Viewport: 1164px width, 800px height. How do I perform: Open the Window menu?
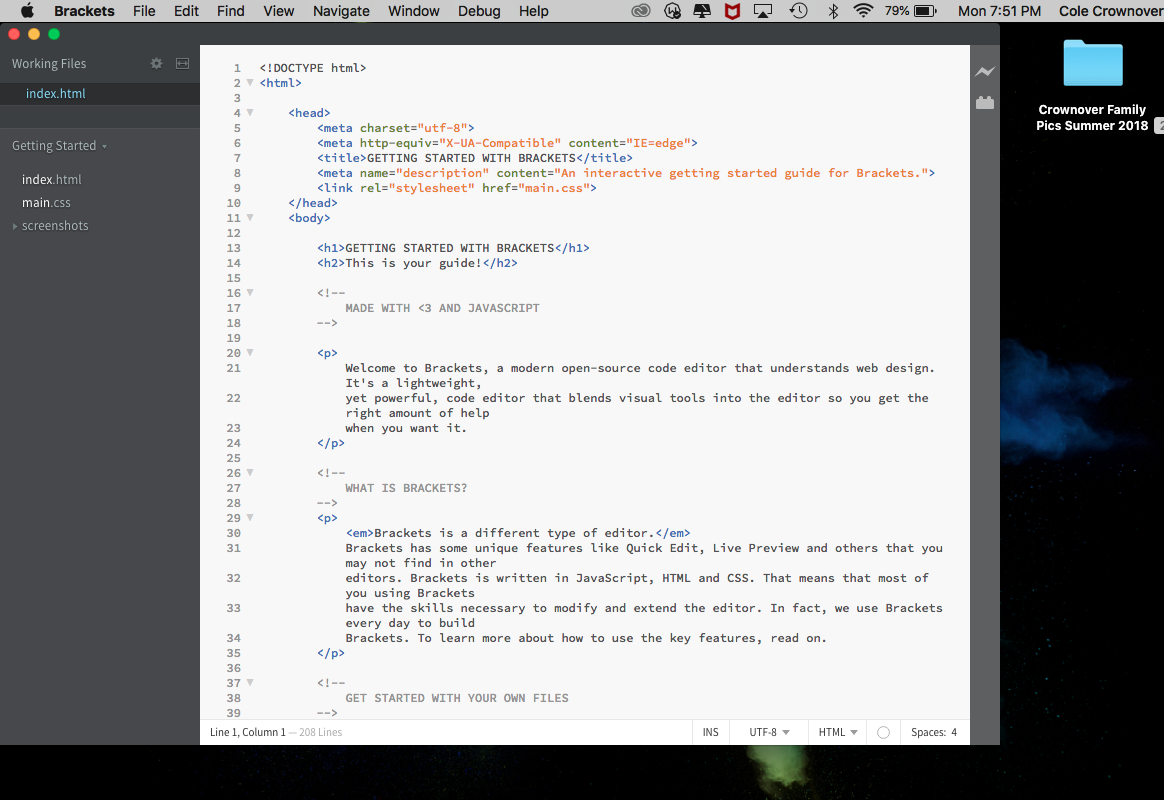point(413,11)
